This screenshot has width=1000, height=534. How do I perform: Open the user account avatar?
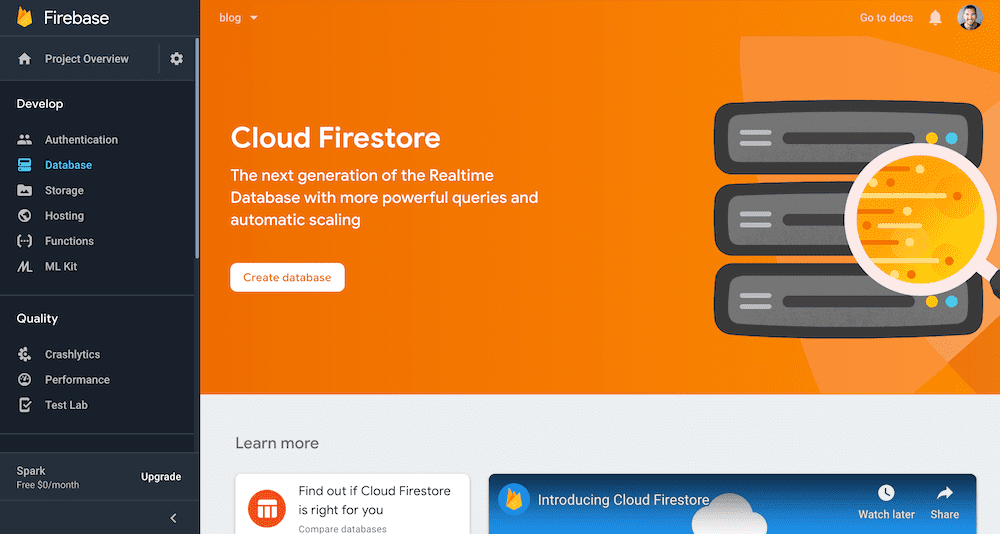click(x=969, y=17)
